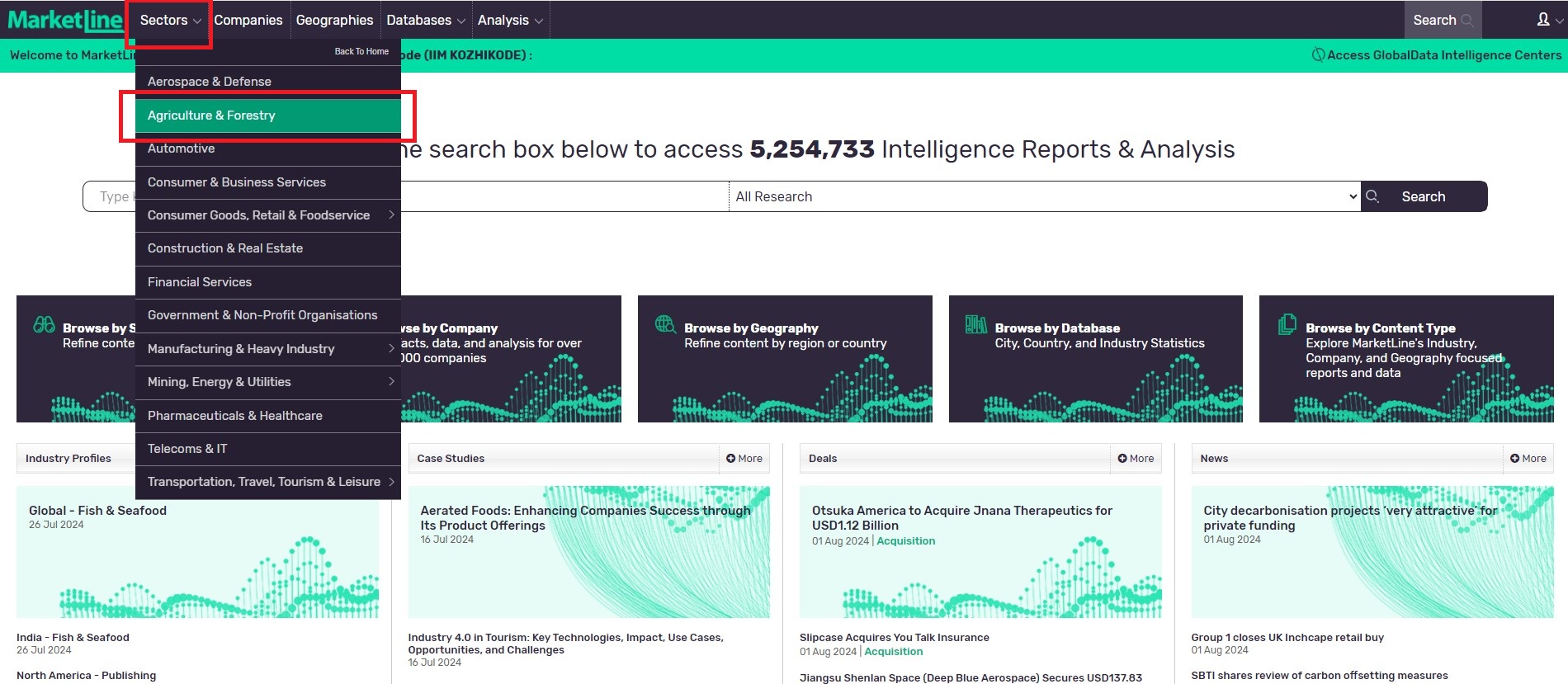Click the books Browse by Database icon
Image resolution: width=1568 pixels, height=684 pixels.
click(975, 325)
